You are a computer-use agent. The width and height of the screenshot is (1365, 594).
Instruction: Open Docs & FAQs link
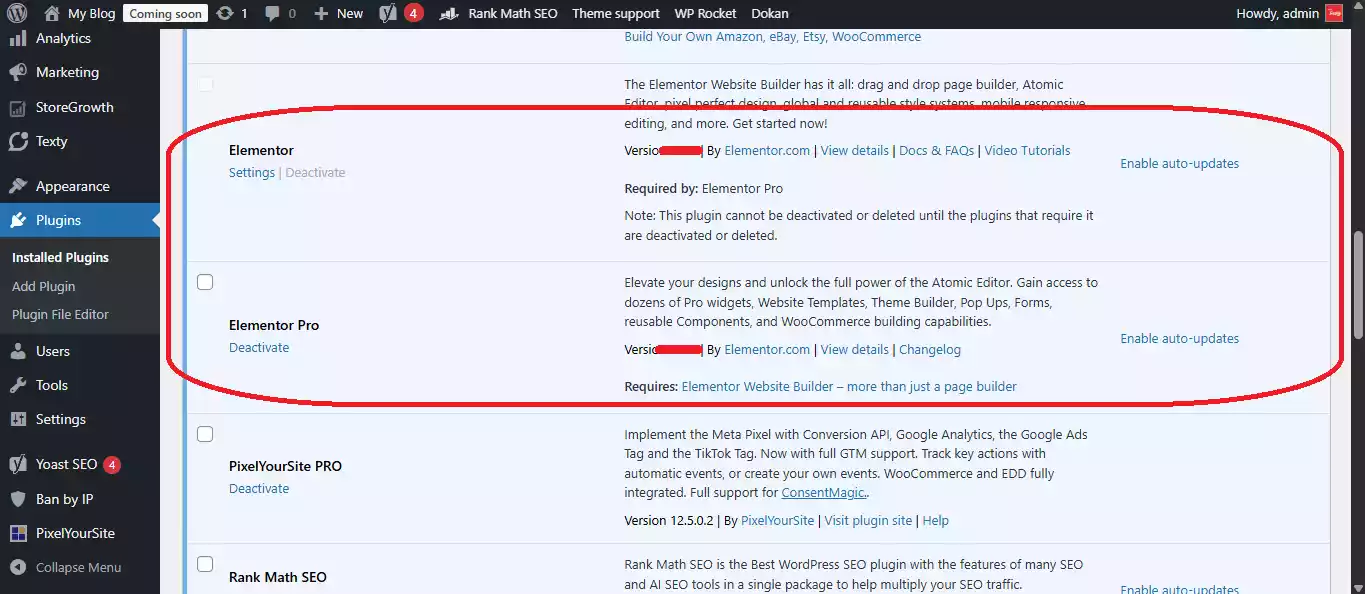pos(936,150)
